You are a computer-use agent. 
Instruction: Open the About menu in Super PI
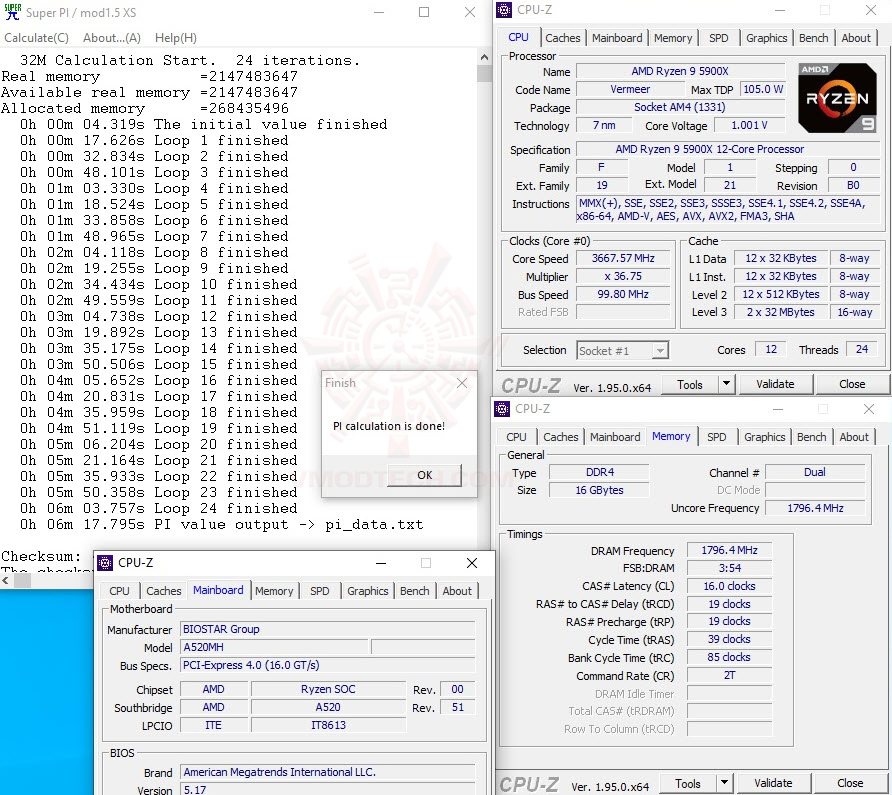(112, 38)
